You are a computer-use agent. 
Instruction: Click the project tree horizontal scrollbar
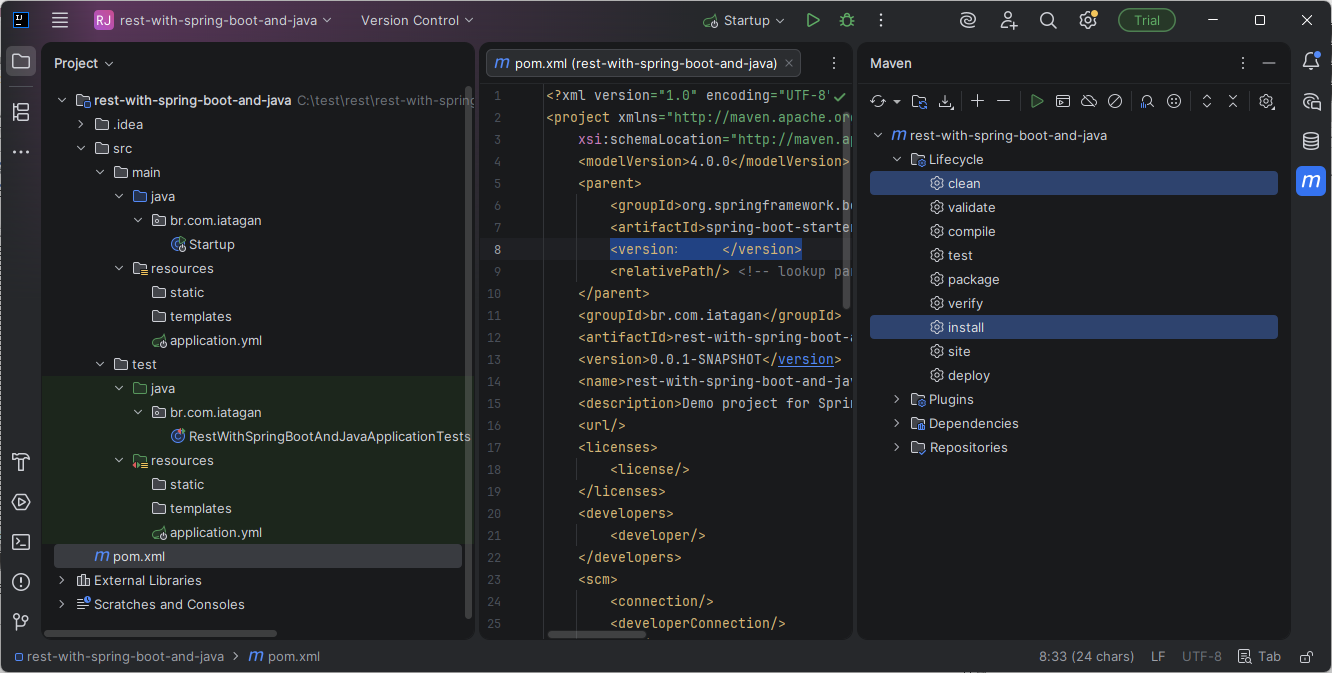160,633
